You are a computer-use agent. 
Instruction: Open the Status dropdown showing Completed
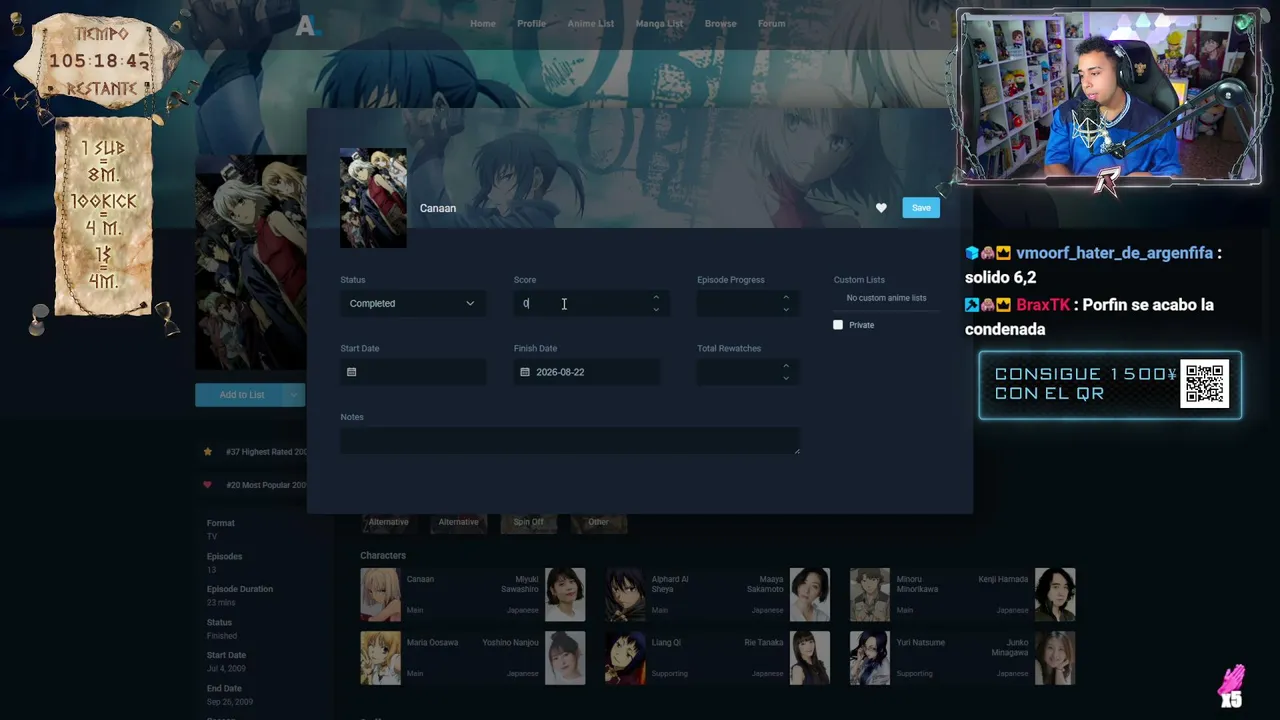(x=413, y=303)
